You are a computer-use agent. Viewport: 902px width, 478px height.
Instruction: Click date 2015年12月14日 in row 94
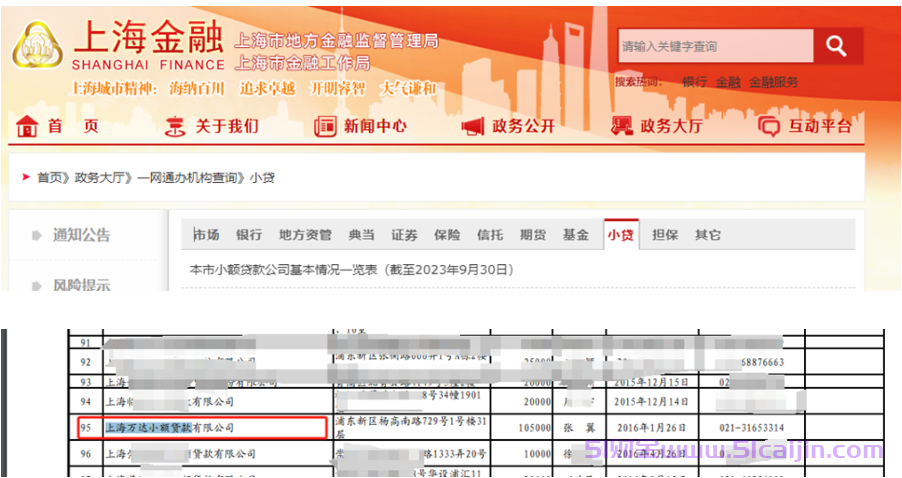tap(651, 401)
